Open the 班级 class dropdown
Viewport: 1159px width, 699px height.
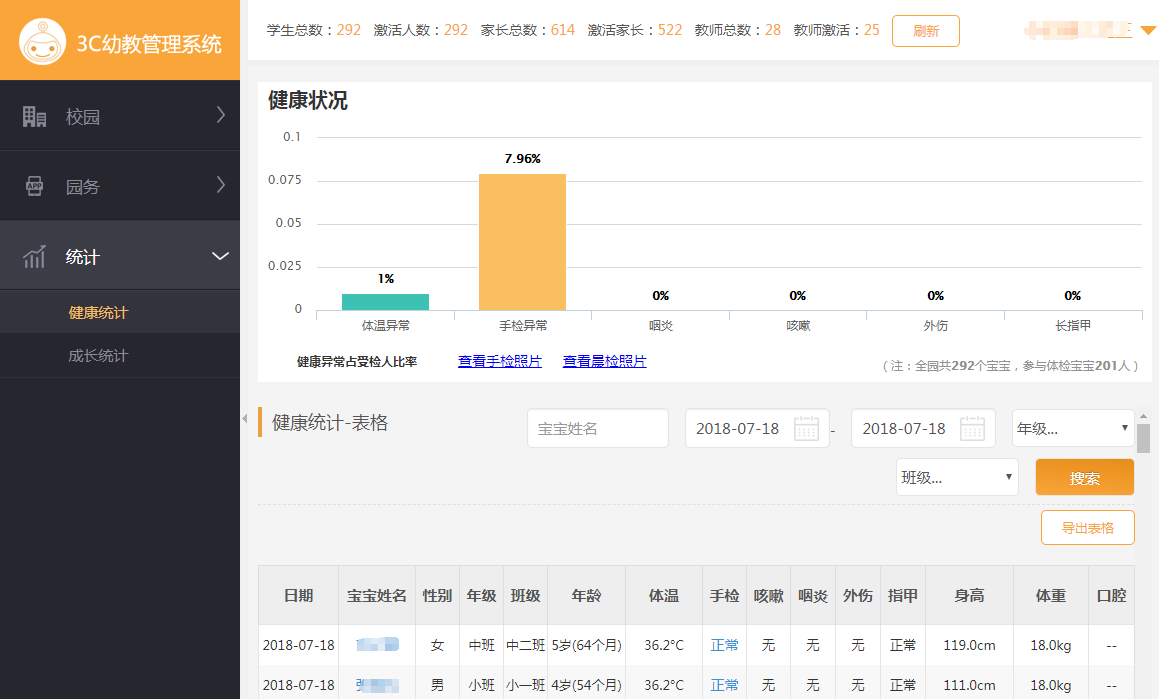(x=957, y=477)
